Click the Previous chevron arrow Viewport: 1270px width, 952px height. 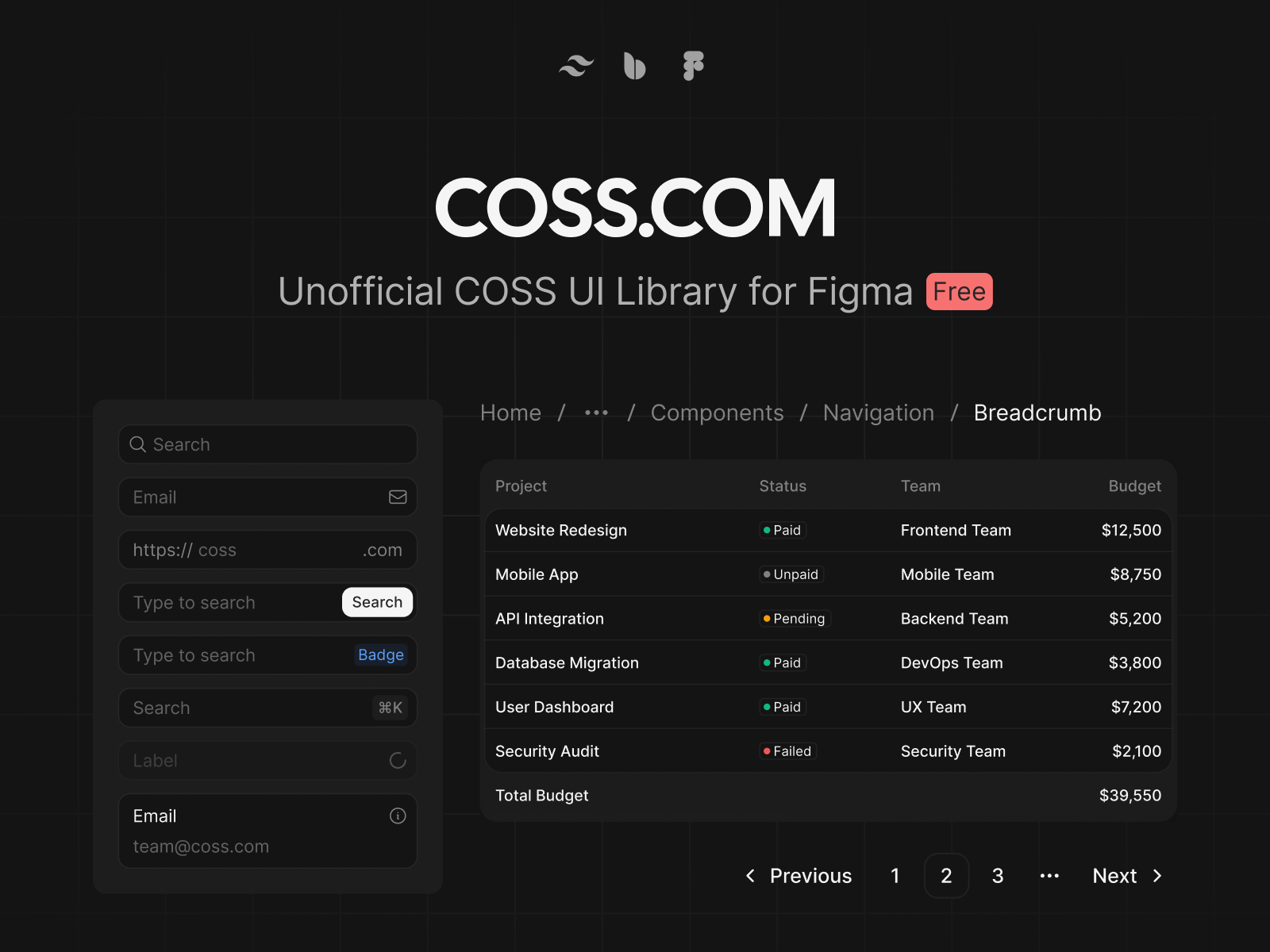750,876
